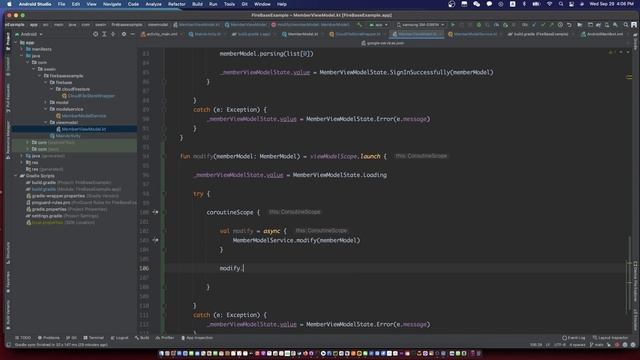This screenshot has width=640, height=360.
Task: Open the Pull Requests side panel
Action: tap(8, 98)
